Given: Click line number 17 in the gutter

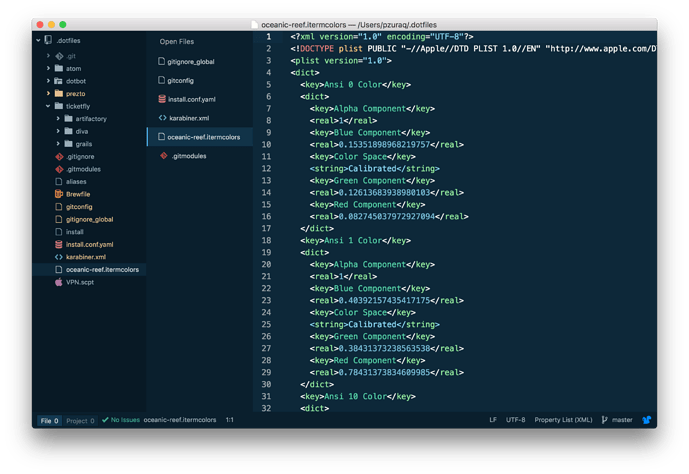Looking at the screenshot, I should tap(266, 228).
